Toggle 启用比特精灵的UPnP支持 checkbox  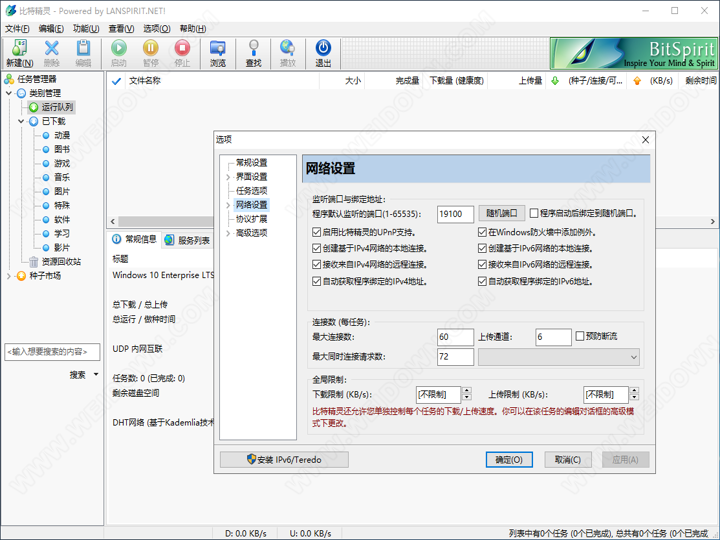(316, 231)
